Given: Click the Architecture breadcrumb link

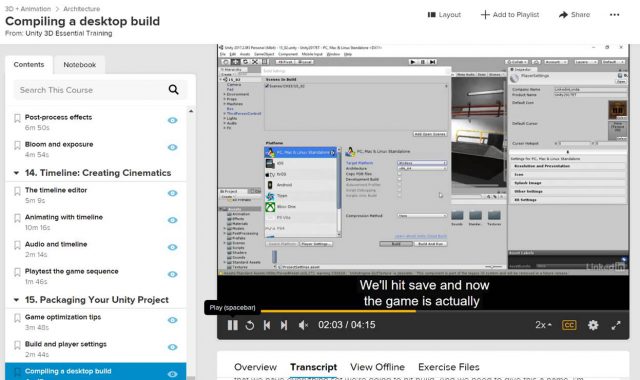Looking at the screenshot, I should tap(82, 9).
